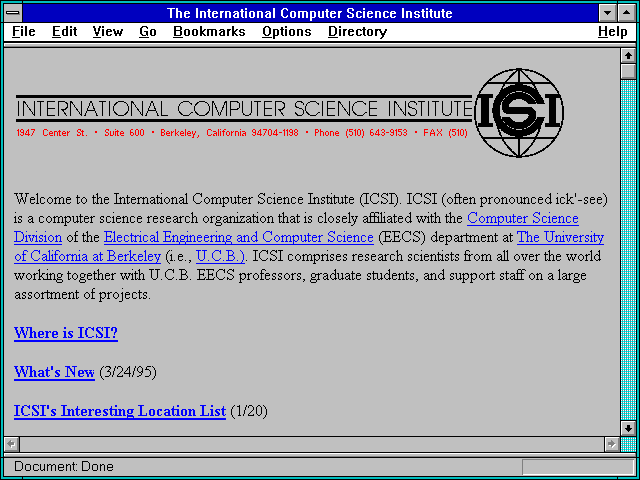Click vertical scrollbar up arrow
Screen dimensions: 640x480
[628, 56]
